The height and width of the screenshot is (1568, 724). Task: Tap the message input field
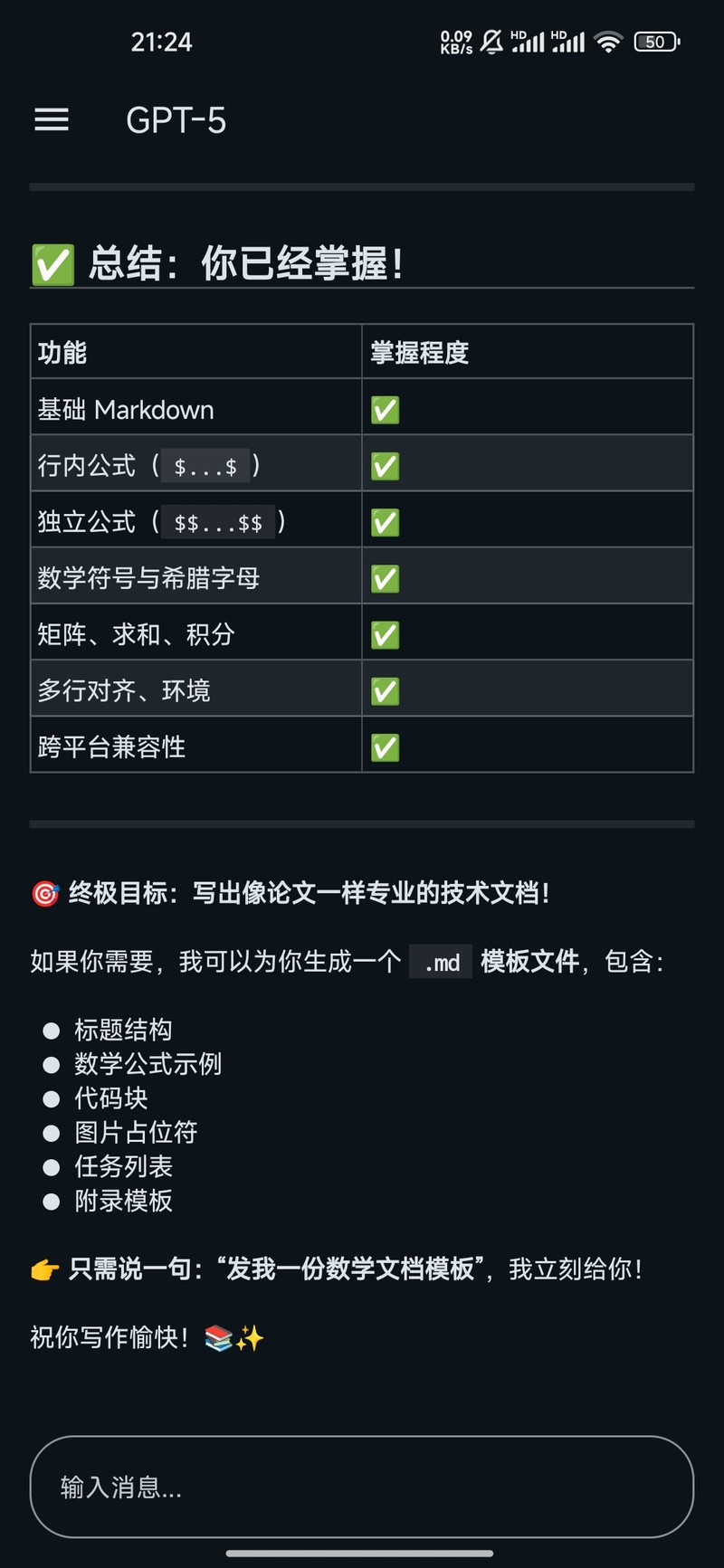click(x=362, y=1487)
